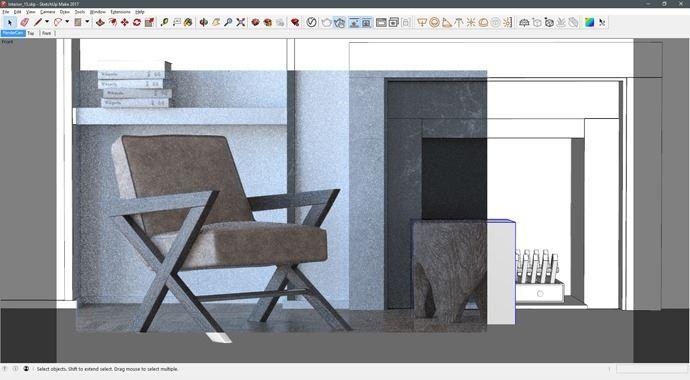The width and height of the screenshot is (690, 380).
Task: Select the Rotate tool
Action: tap(137, 22)
